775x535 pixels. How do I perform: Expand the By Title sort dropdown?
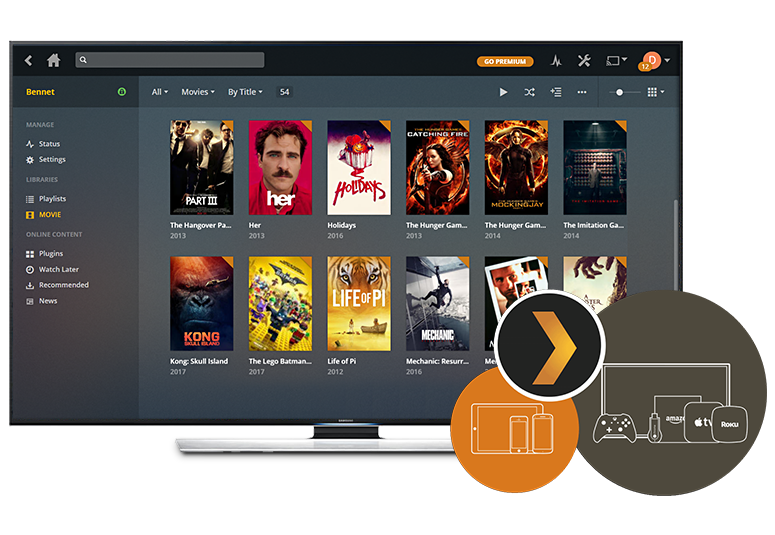245,92
